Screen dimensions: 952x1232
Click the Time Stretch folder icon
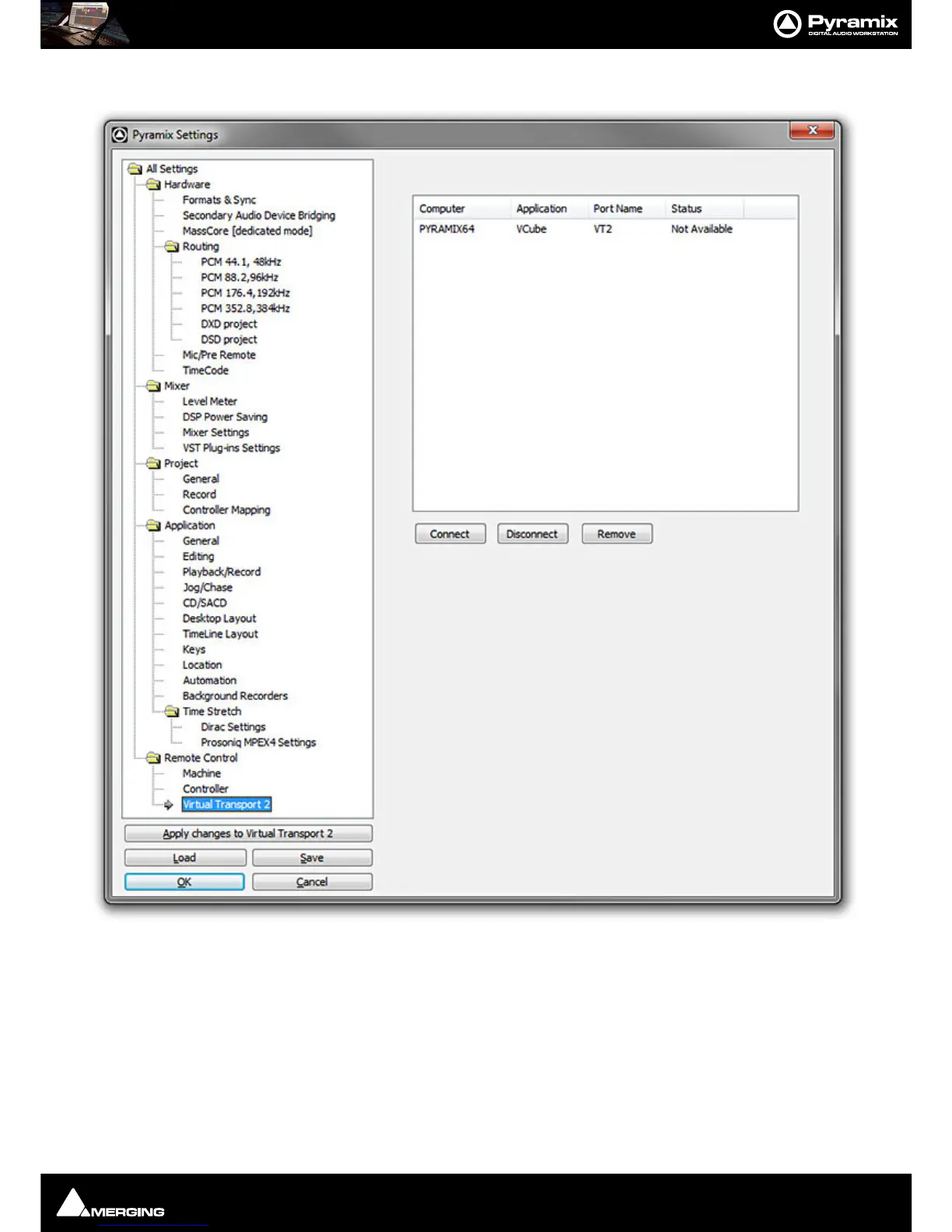(x=172, y=712)
